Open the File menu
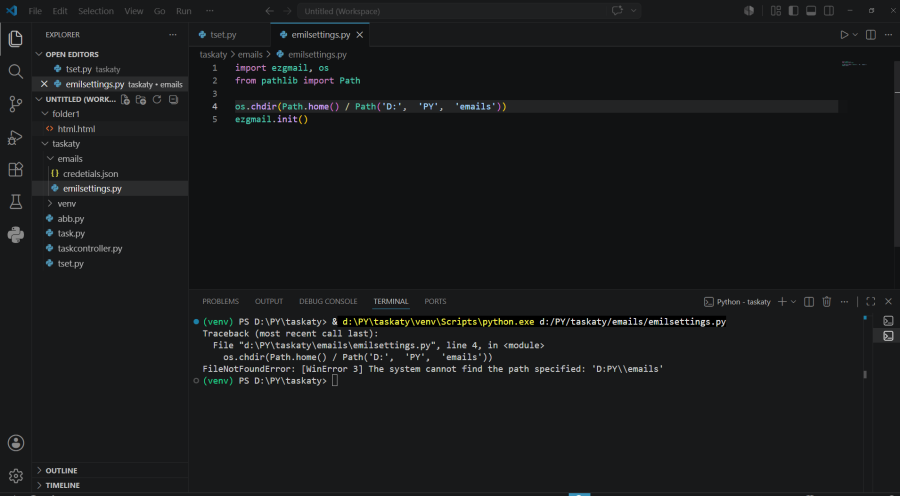The height and width of the screenshot is (496, 900). [x=35, y=11]
